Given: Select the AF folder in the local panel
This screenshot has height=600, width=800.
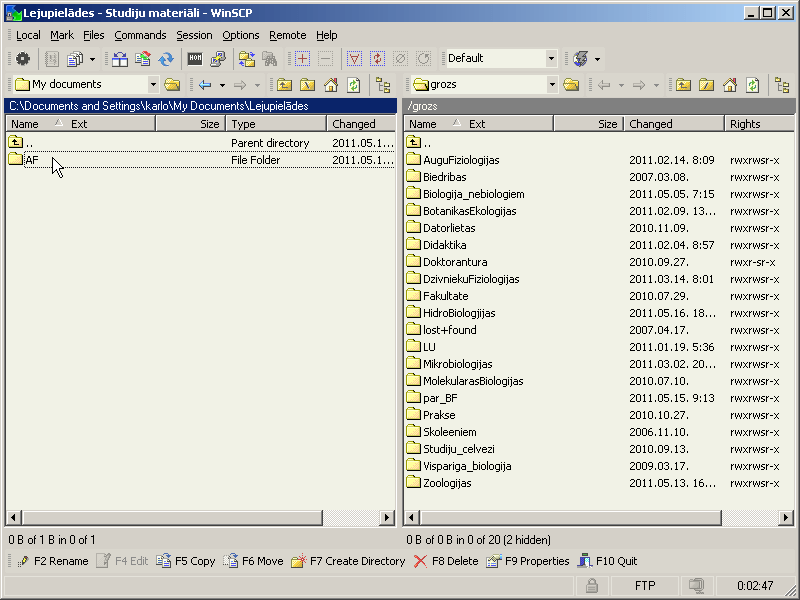Looking at the screenshot, I should pos(31,160).
